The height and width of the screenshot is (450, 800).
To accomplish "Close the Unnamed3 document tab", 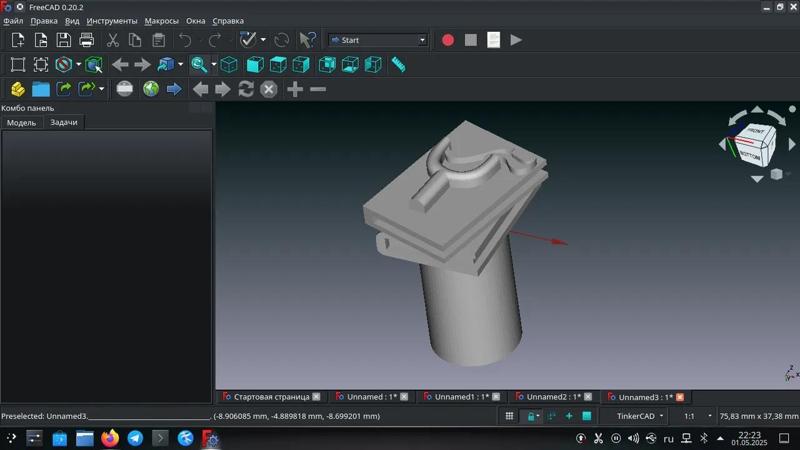I will 680,397.
